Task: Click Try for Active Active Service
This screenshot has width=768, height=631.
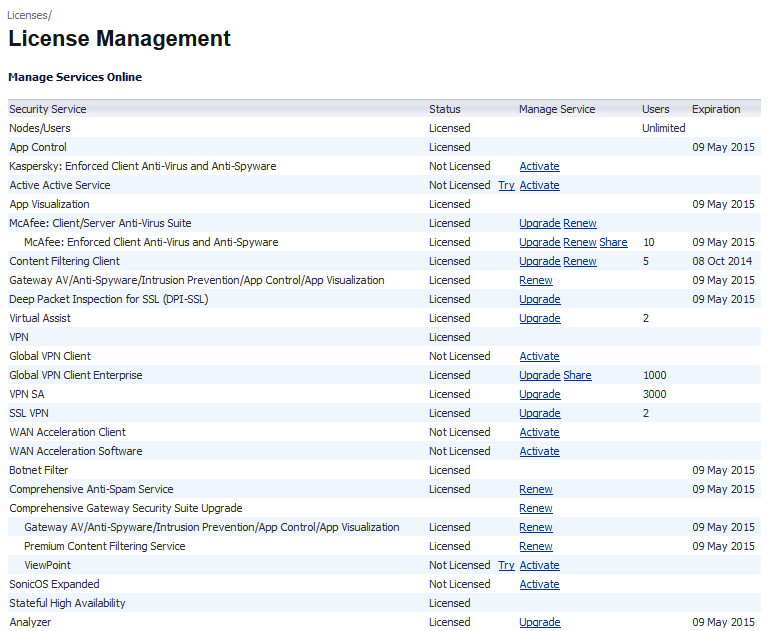Action: click(x=506, y=185)
